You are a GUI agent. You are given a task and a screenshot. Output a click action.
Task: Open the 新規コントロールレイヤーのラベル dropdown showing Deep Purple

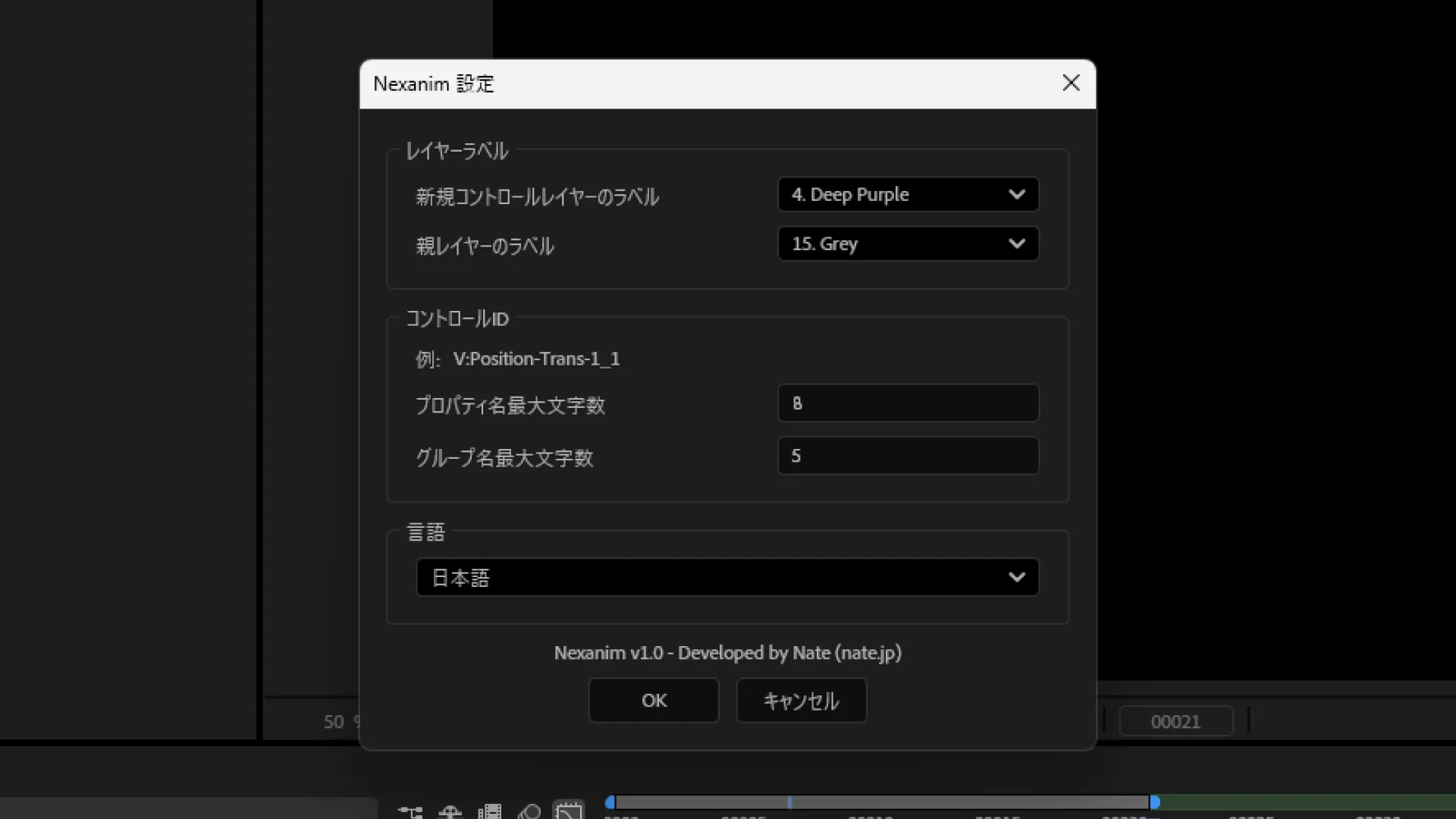pyautogui.click(x=908, y=195)
